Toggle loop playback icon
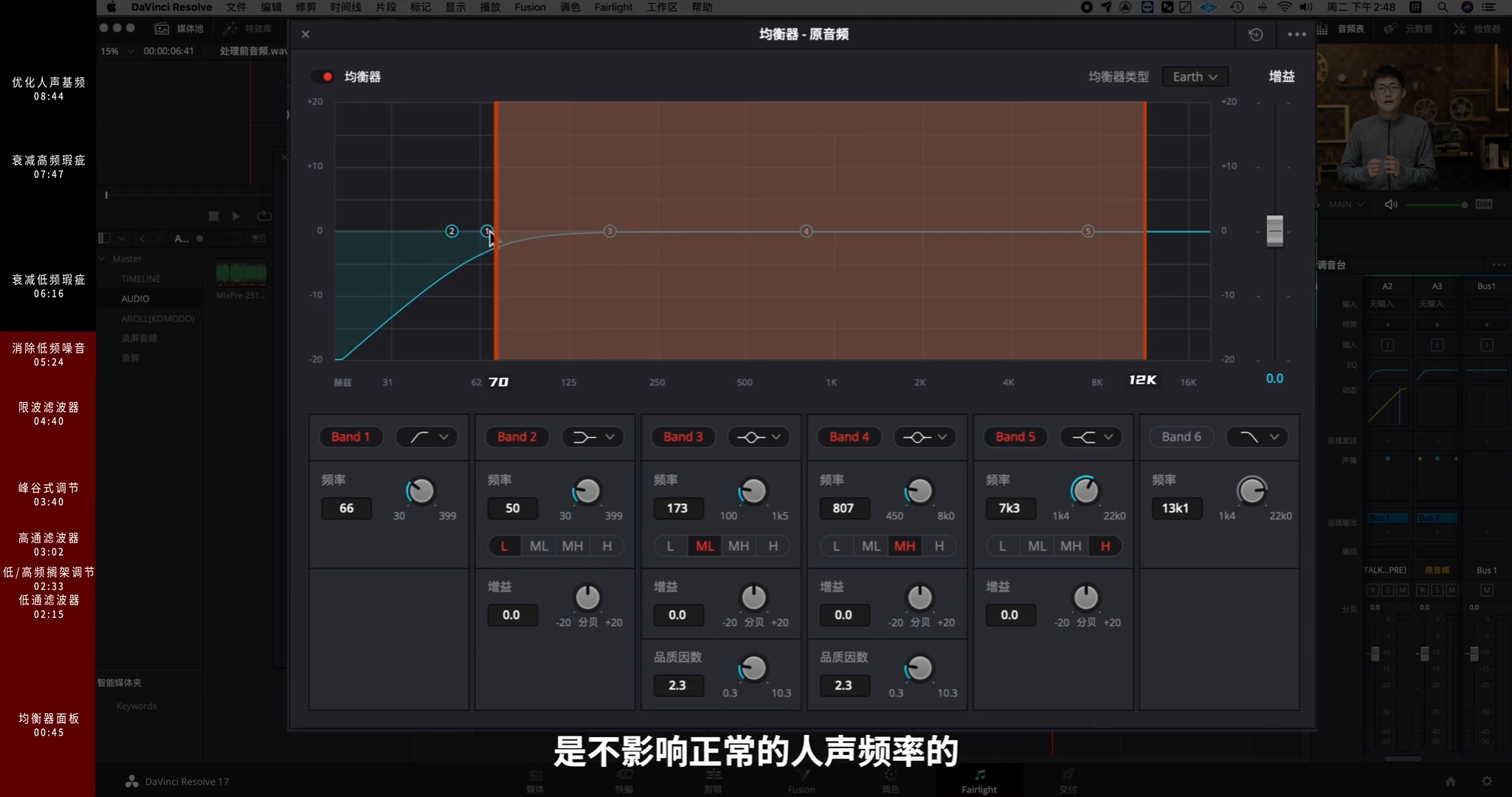 [264, 216]
